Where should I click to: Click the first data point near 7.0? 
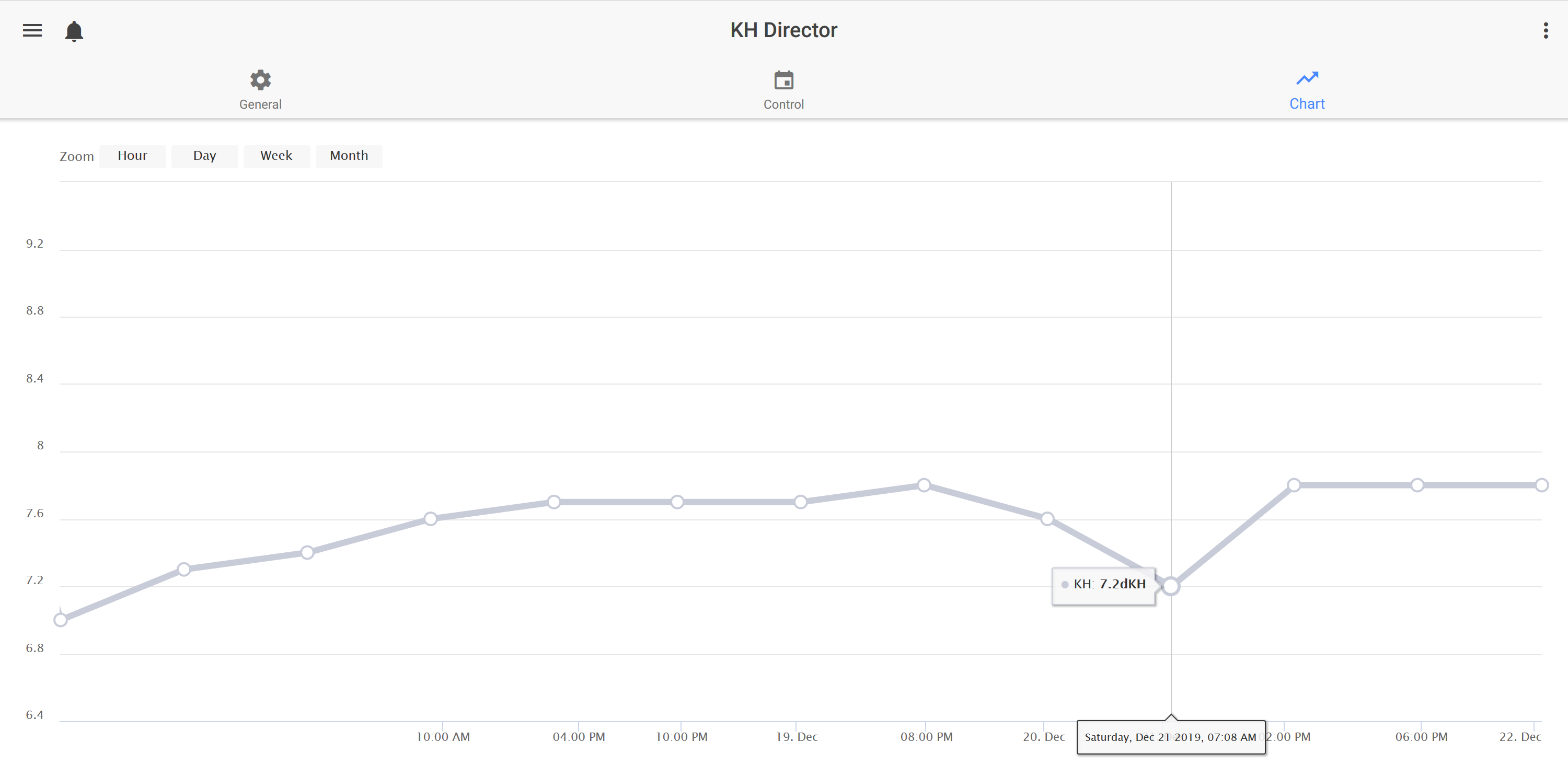tap(60, 620)
